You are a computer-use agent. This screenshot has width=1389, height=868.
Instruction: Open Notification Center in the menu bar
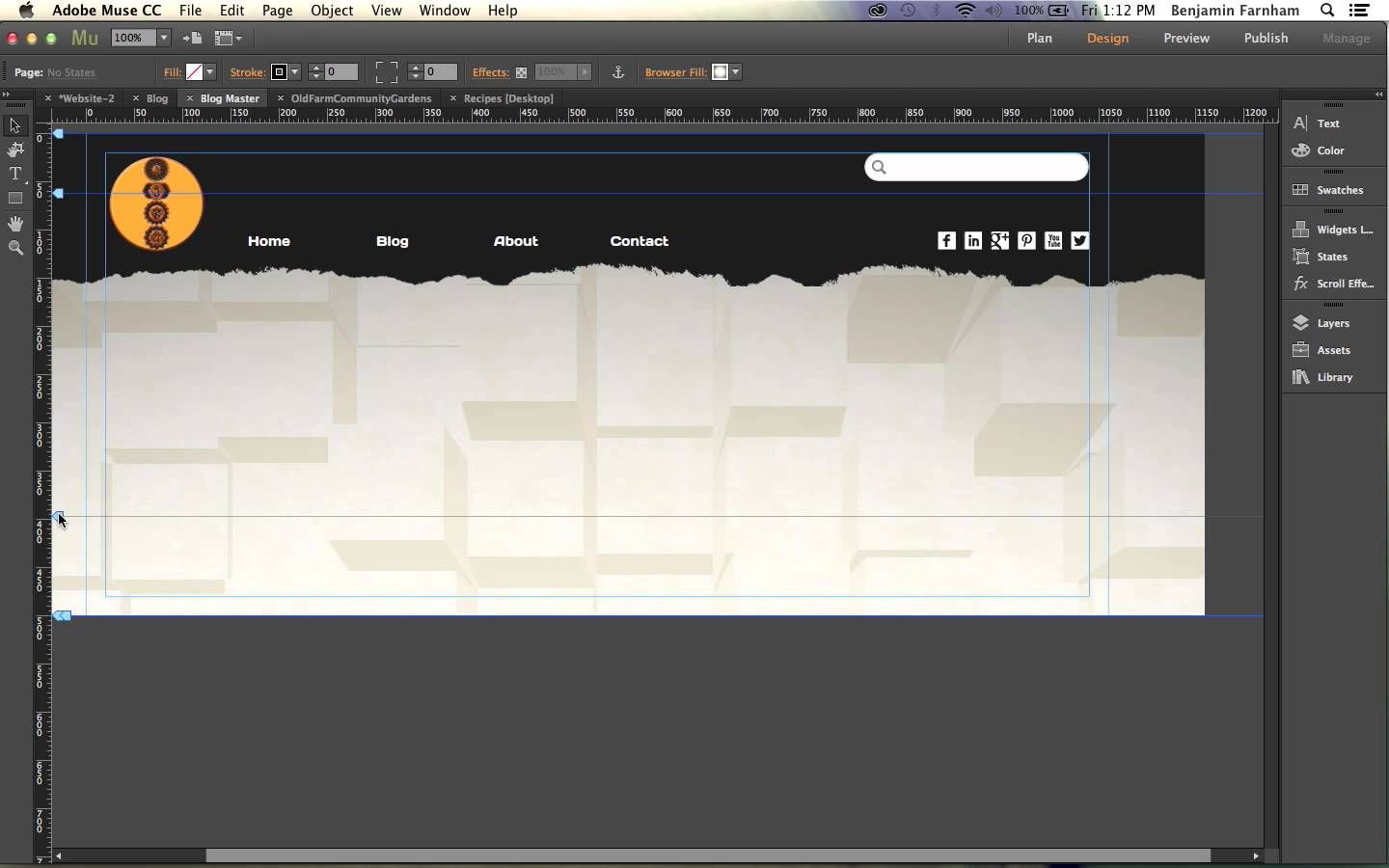(1360, 11)
